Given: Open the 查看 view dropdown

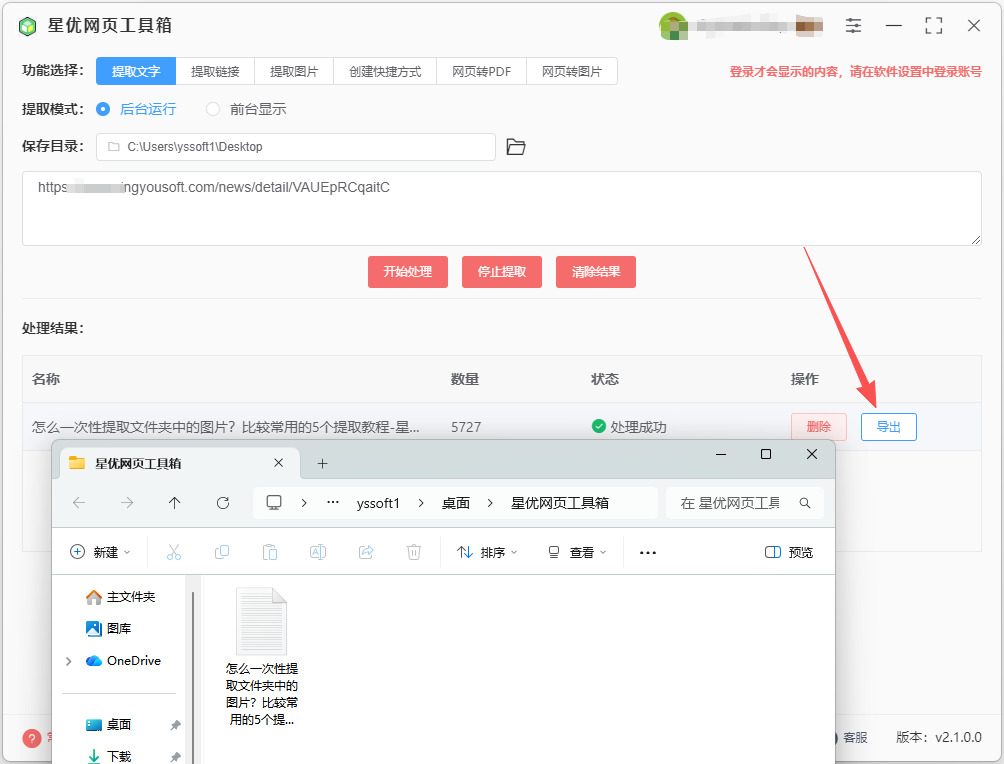Looking at the screenshot, I should [x=577, y=553].
